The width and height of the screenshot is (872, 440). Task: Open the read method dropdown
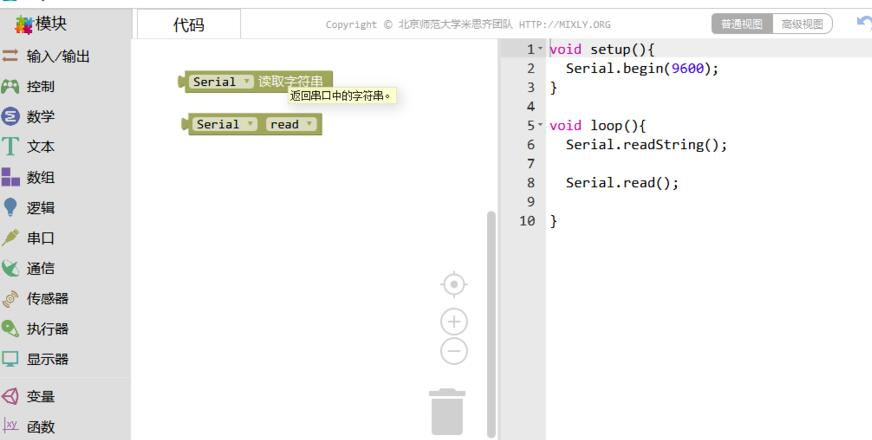[x=291, y=125]
